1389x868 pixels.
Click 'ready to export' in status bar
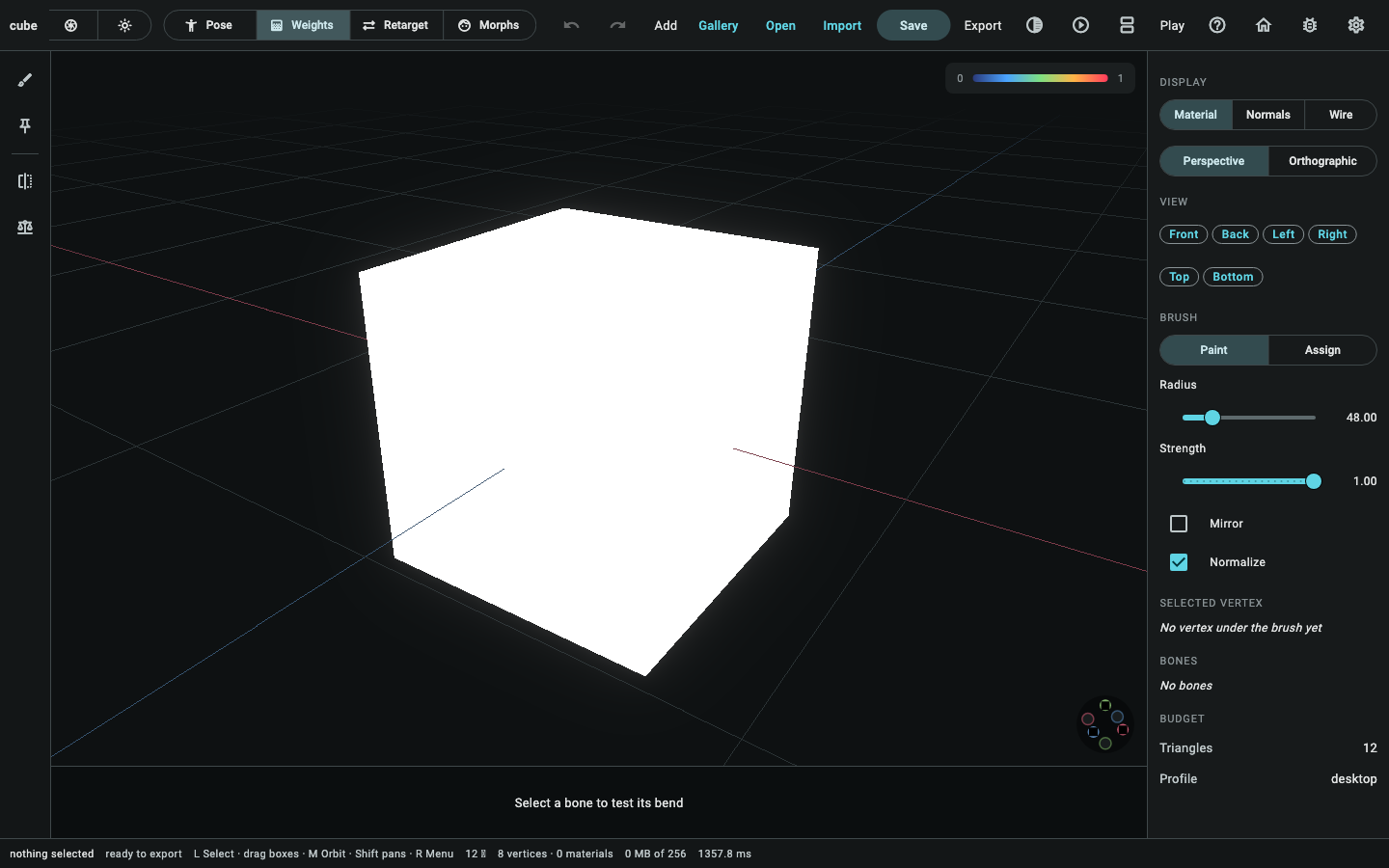[x=144, y=854]
